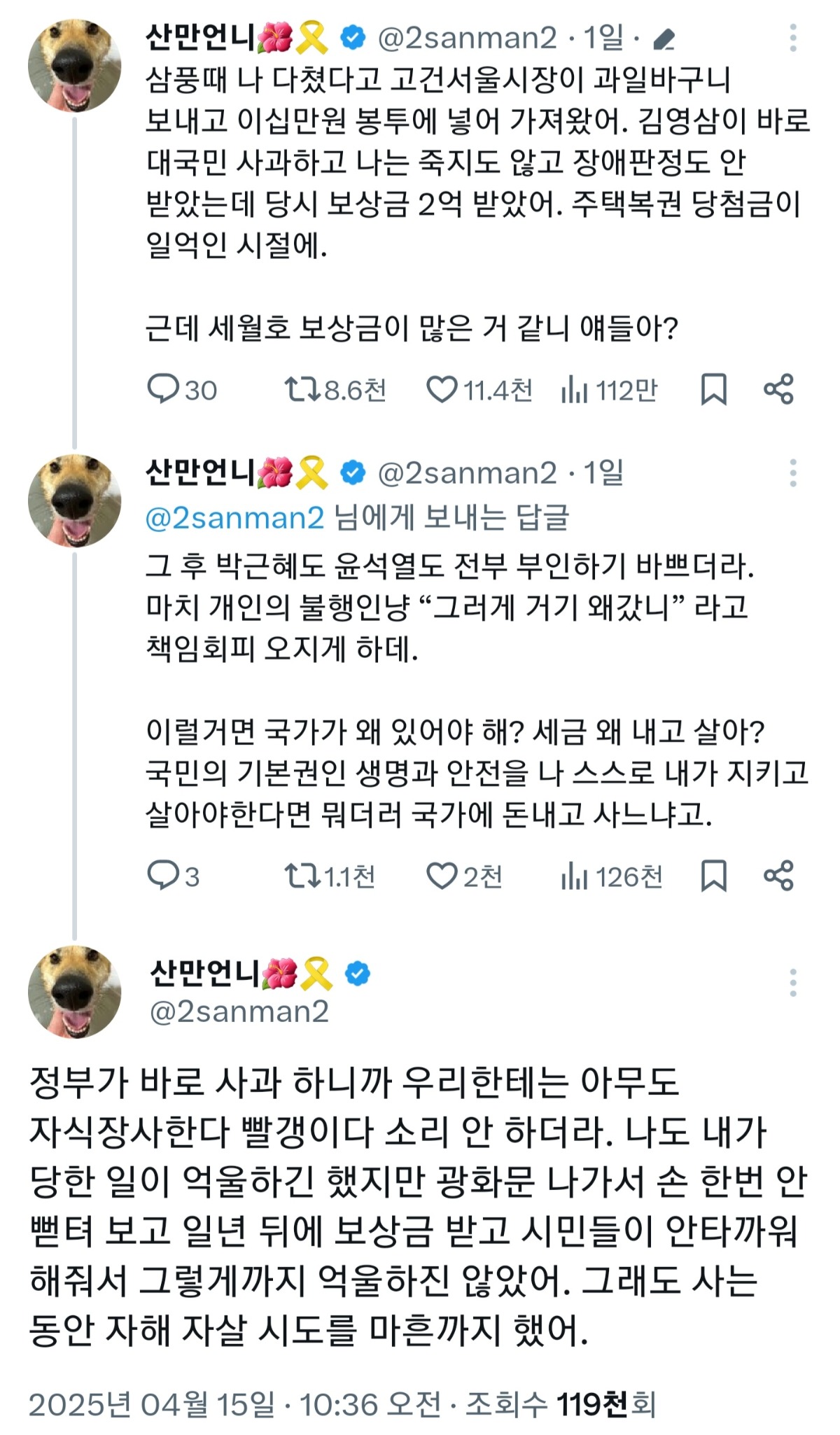Viewport: 840px width, 1435px height.
Task: Bookmark the first tweet
Action: click(x=713, y=389)
